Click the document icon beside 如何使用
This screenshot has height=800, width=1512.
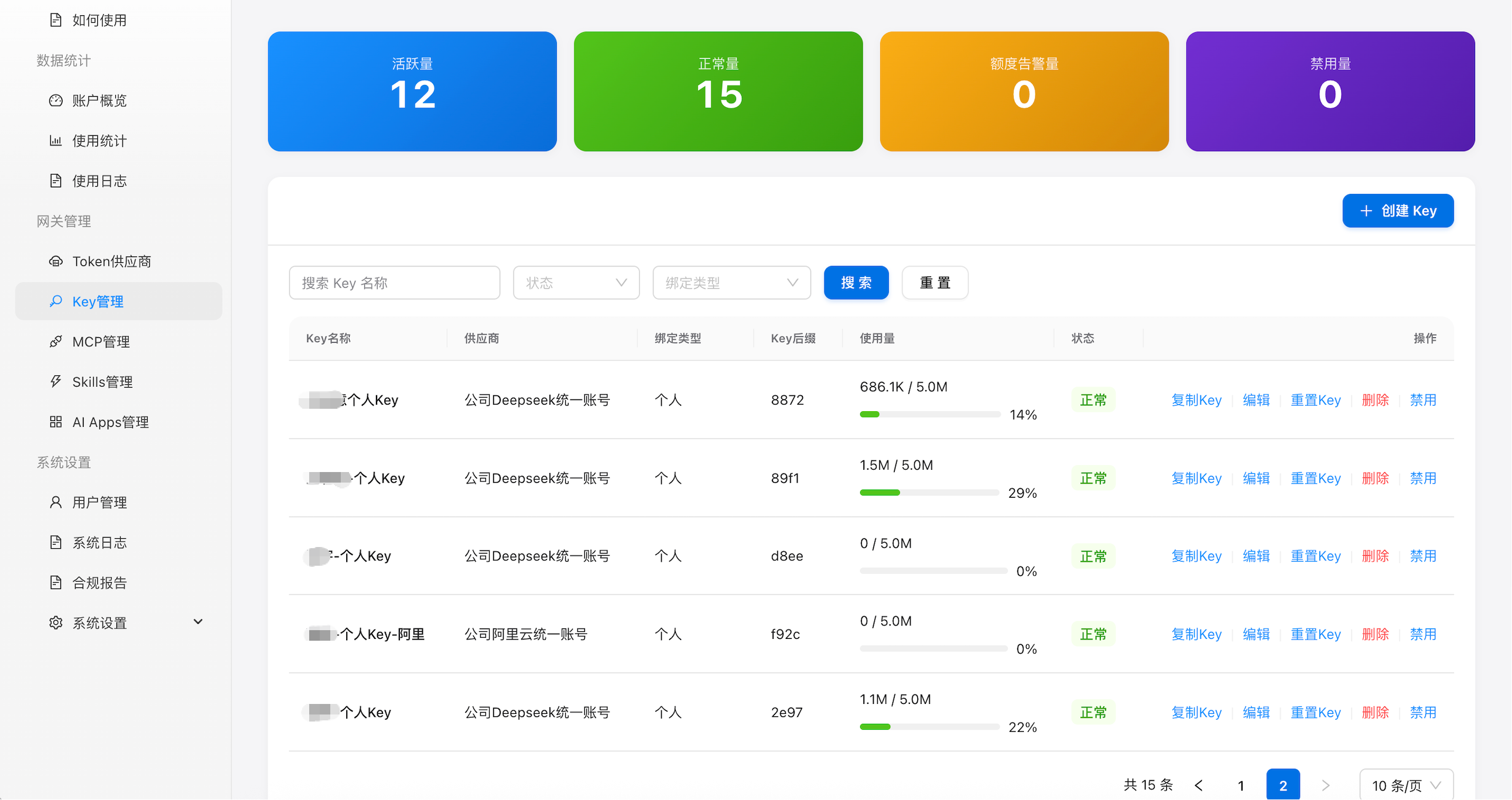click(x=56, y=20)
